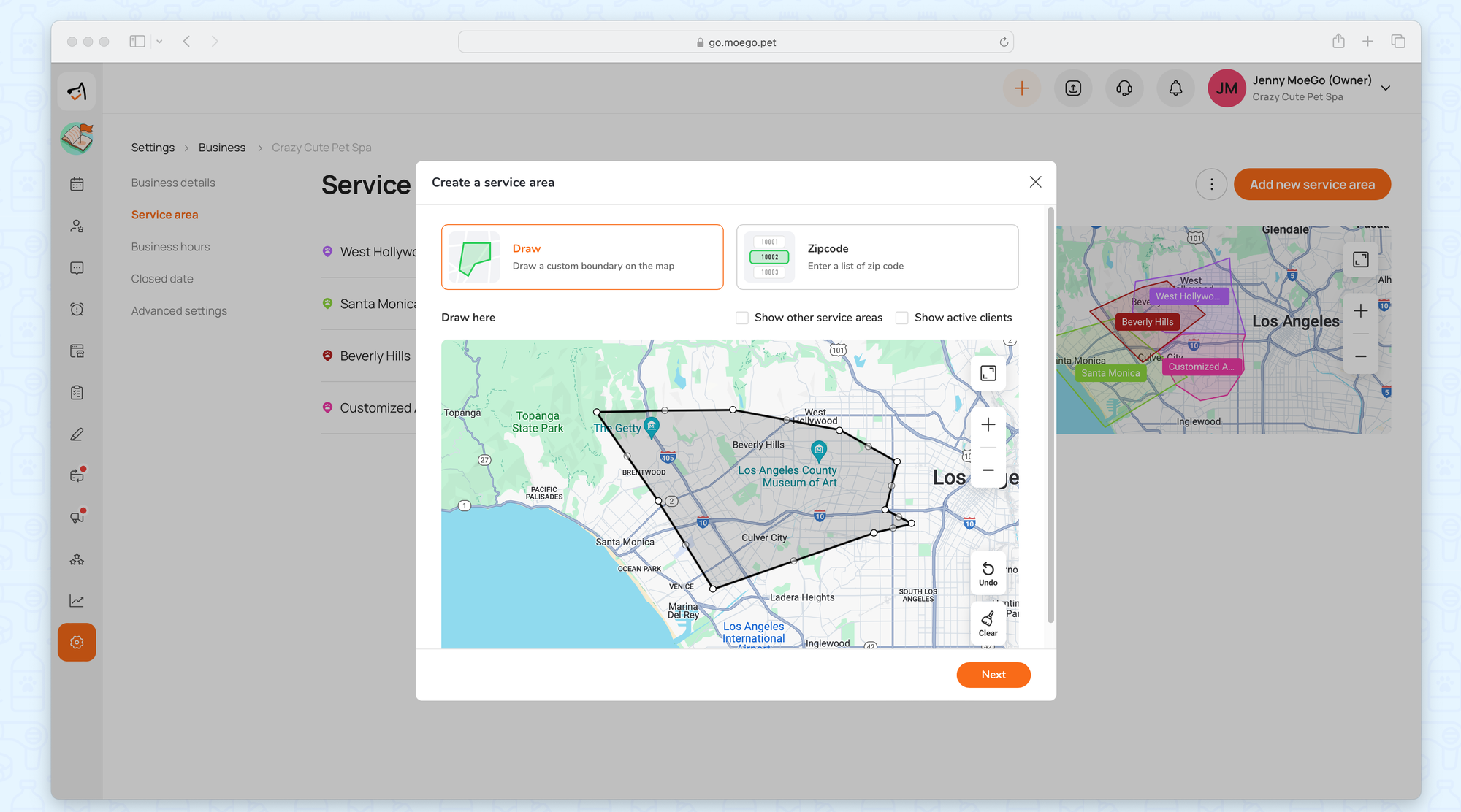This screenshot has height=812, width=1461.
Task: Select the Zipcode option card
Action: [877, 257]
